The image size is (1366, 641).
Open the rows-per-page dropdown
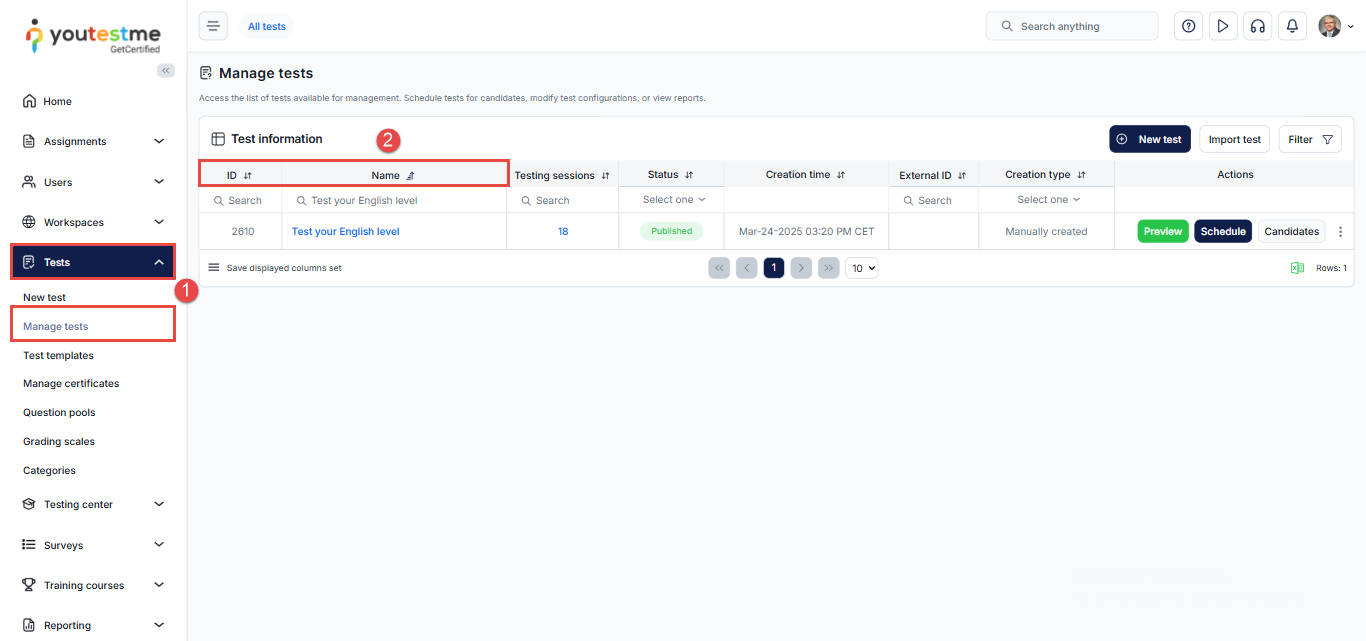click(861, 268)
